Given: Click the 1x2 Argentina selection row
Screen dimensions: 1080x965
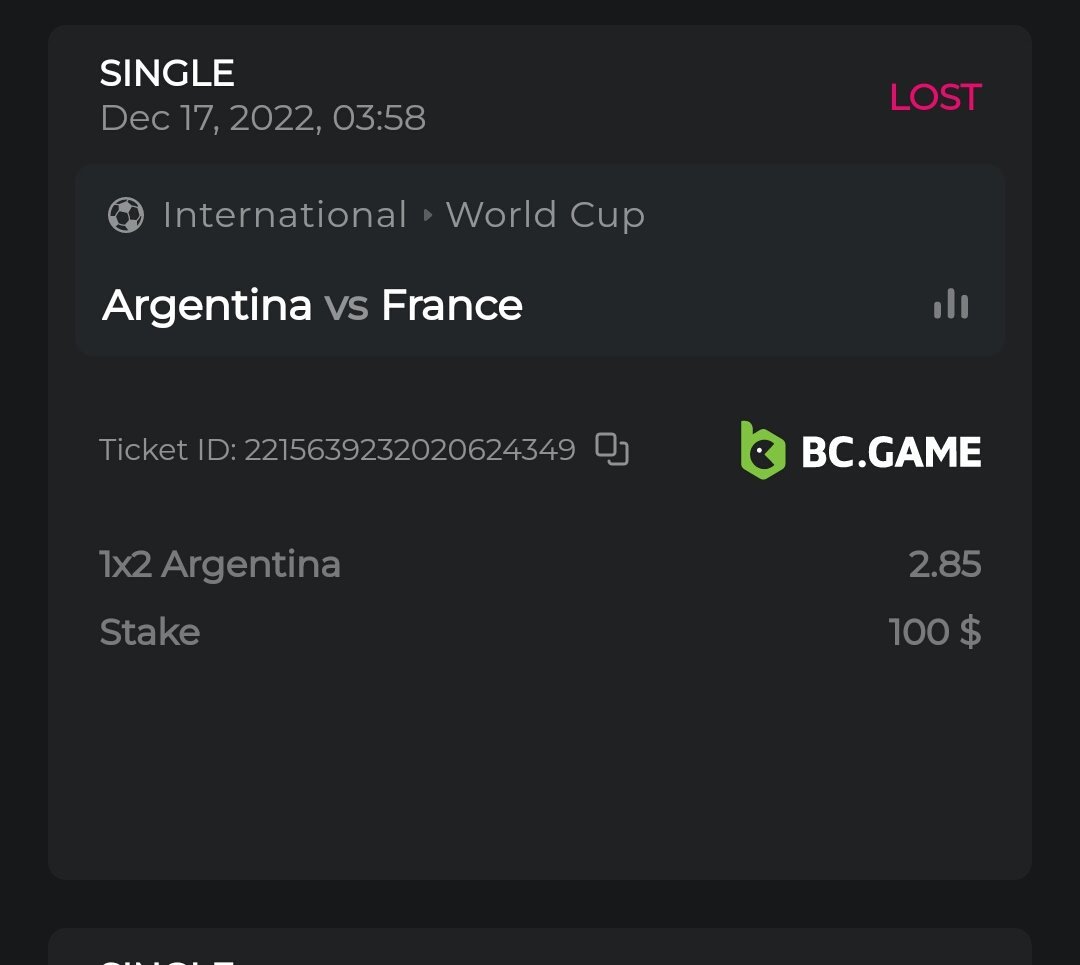Looking at the screenshot, I should [x=221, y=565].
